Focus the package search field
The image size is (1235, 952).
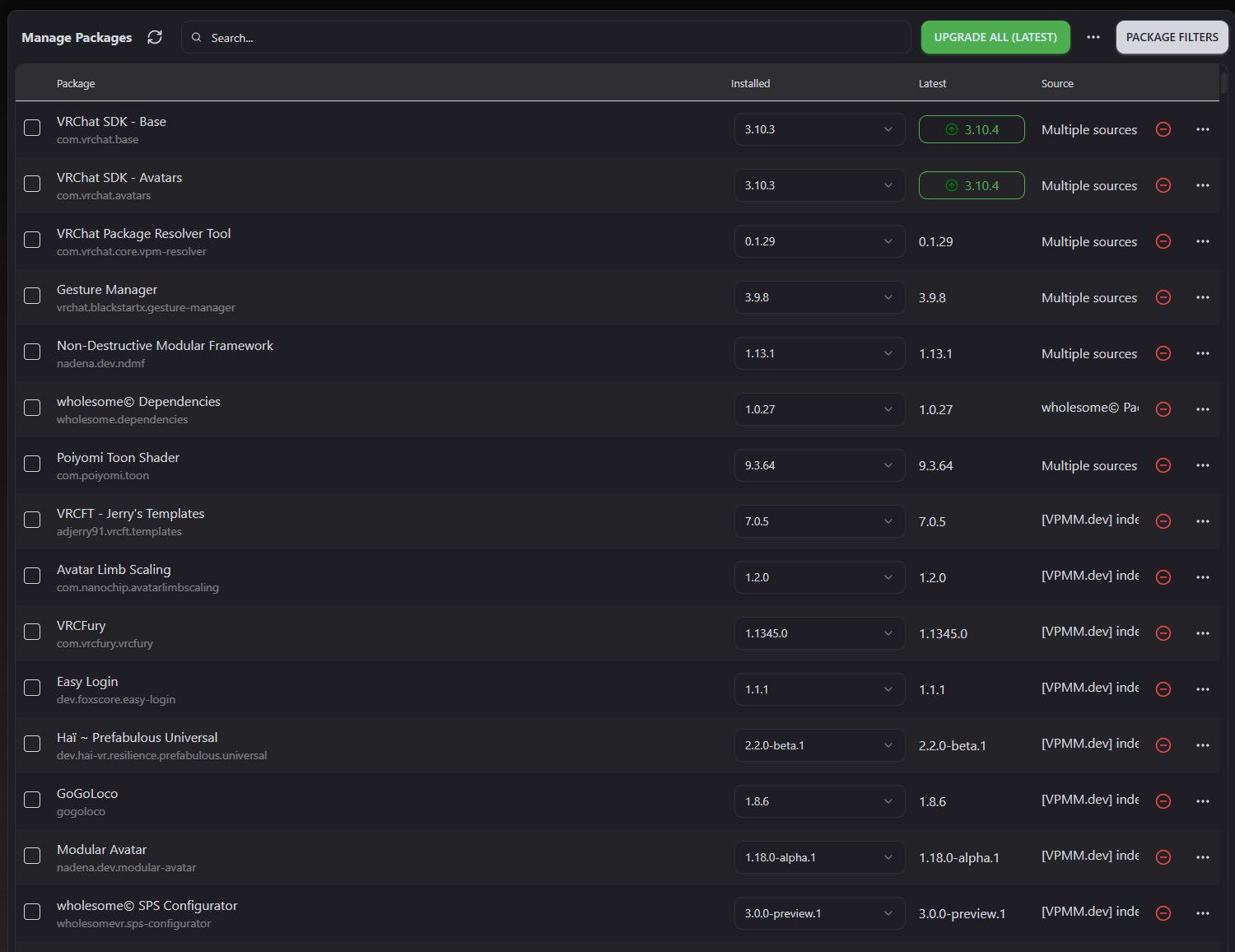[x=546, y=37]
